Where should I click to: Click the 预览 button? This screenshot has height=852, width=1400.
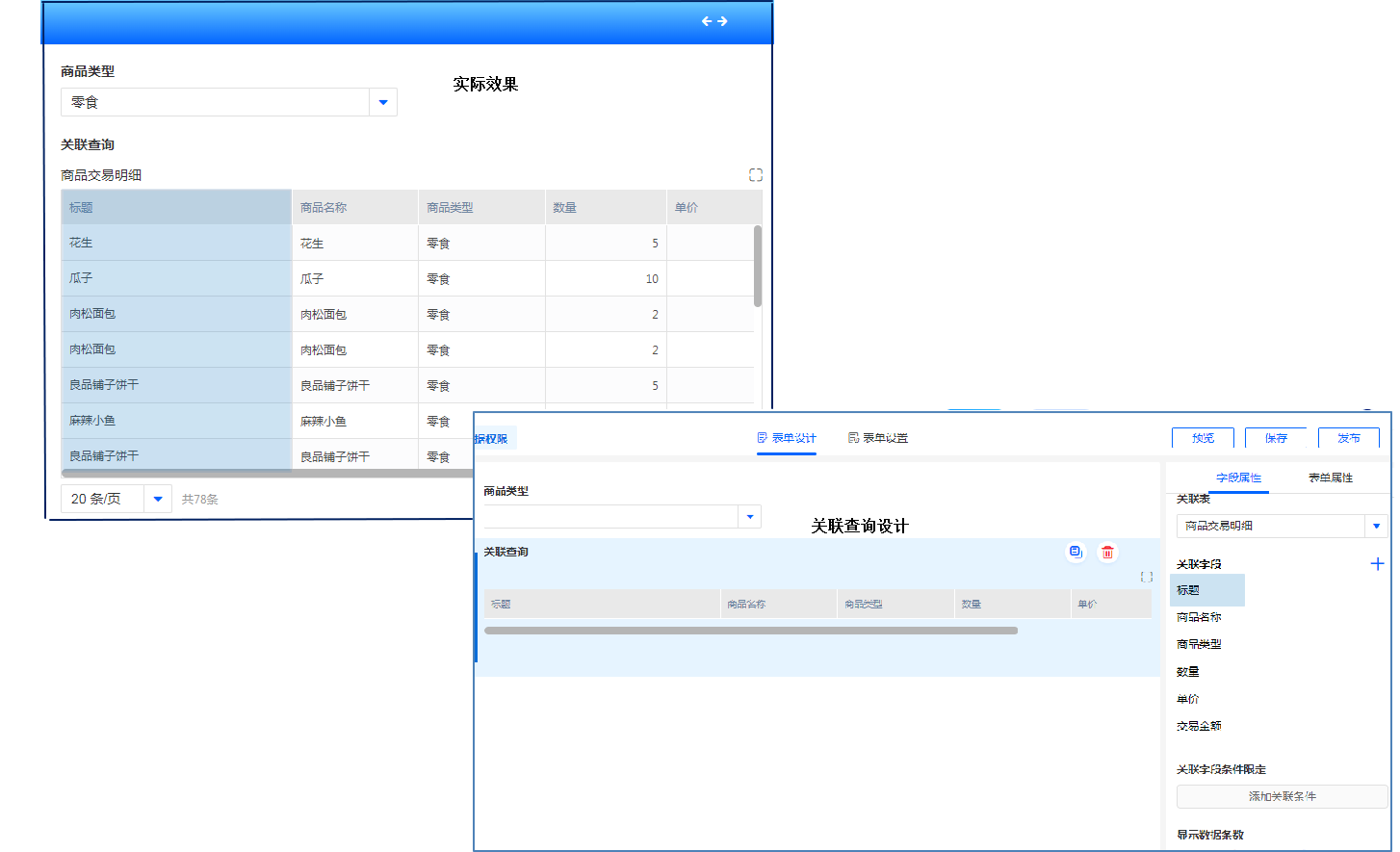click(1203, 438)
